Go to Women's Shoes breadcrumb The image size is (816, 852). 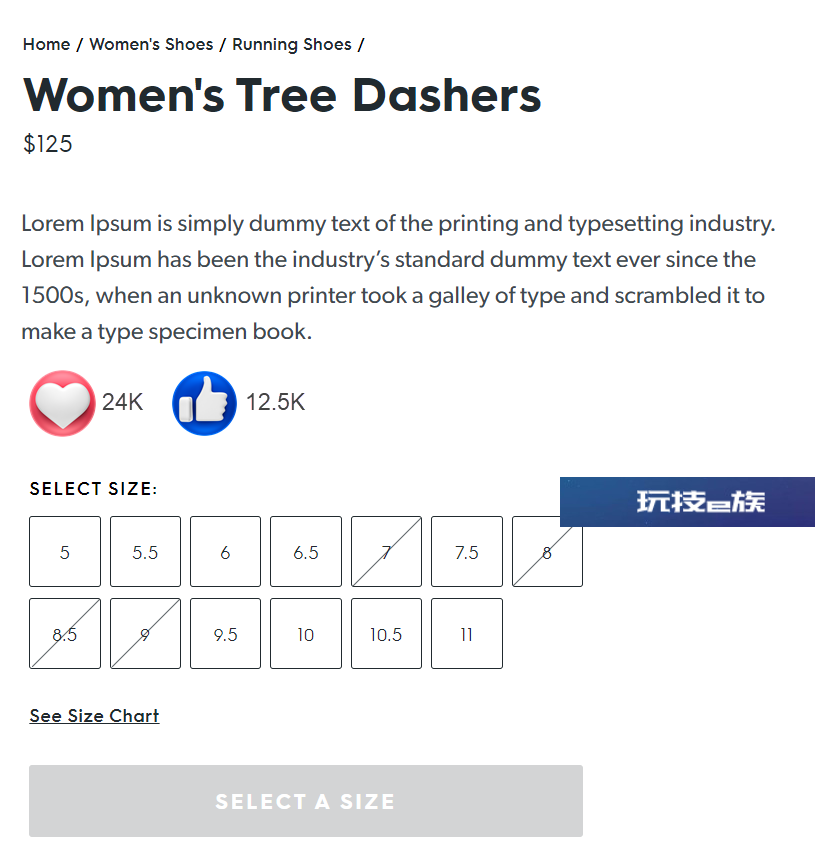point(151,44)
